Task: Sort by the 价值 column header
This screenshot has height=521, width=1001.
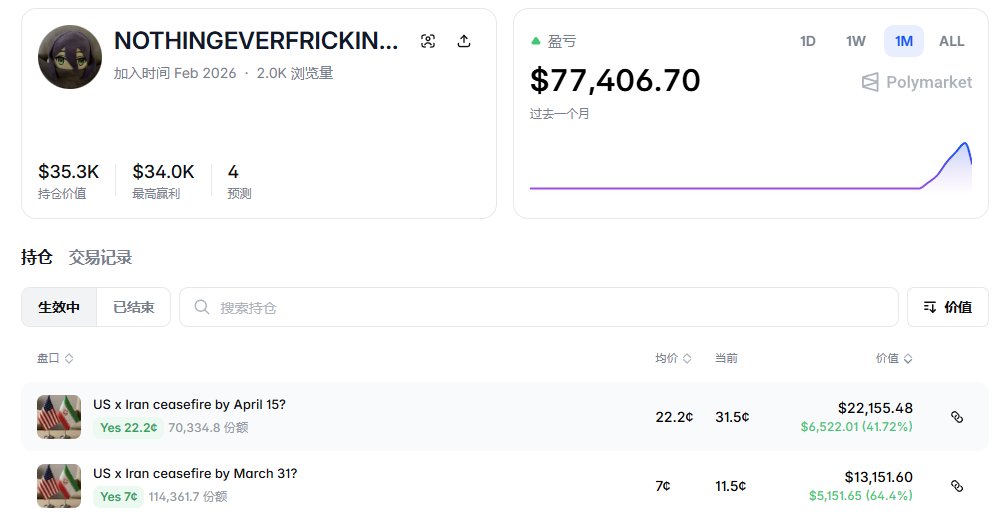Action: (894, 358)
